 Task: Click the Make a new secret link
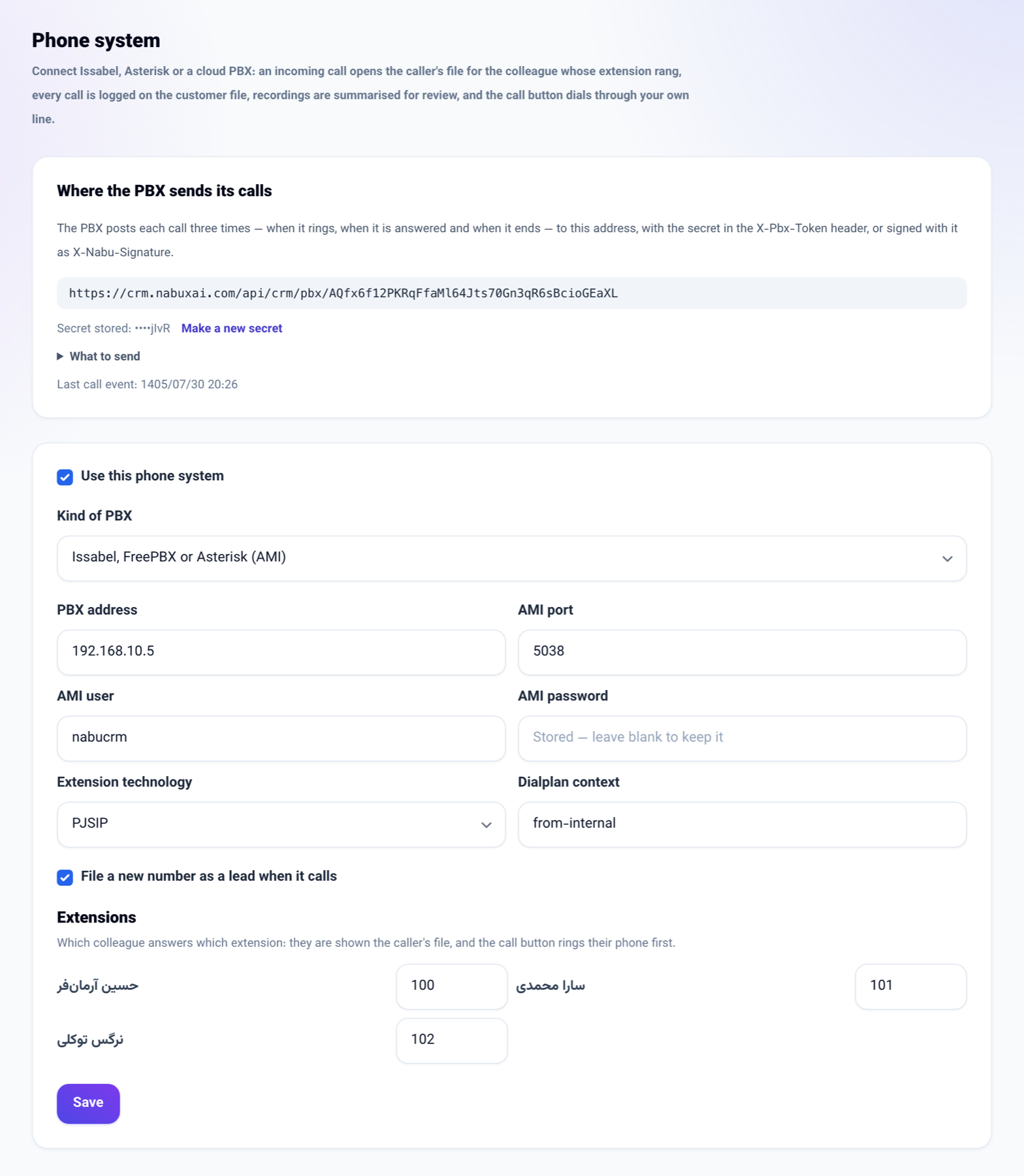coord(232,329)
